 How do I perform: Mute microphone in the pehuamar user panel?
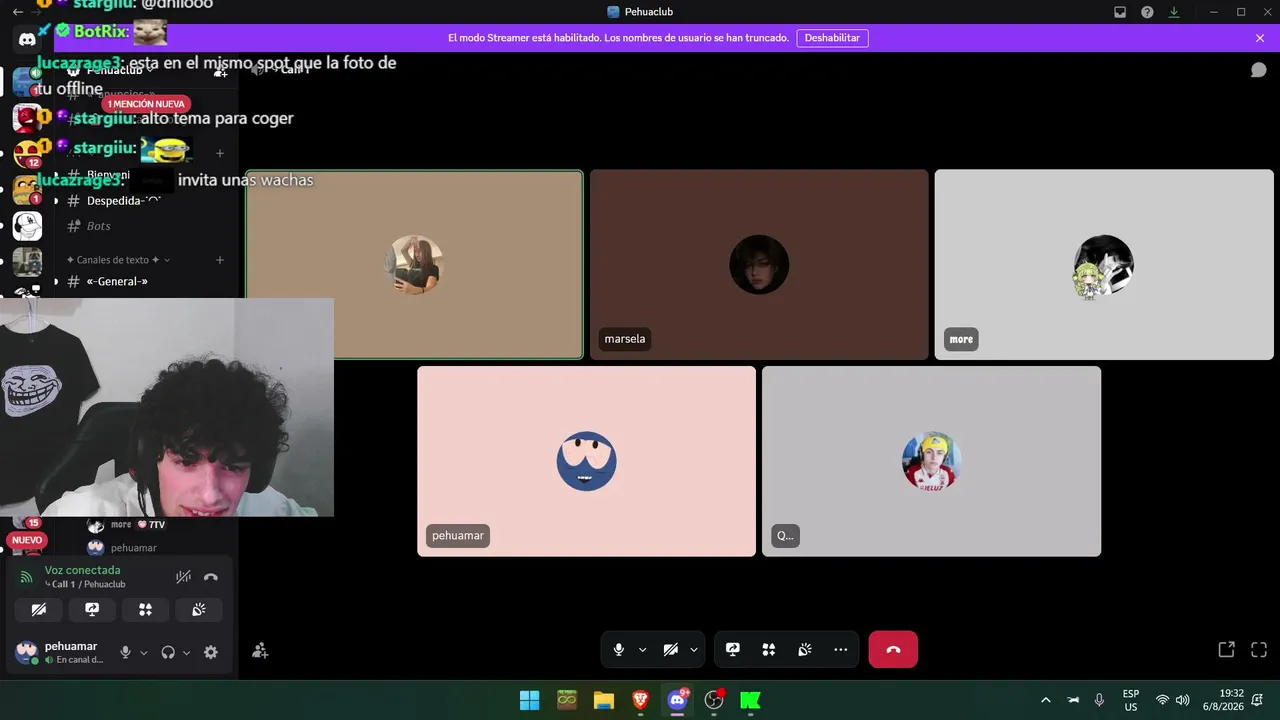(125, 652)
